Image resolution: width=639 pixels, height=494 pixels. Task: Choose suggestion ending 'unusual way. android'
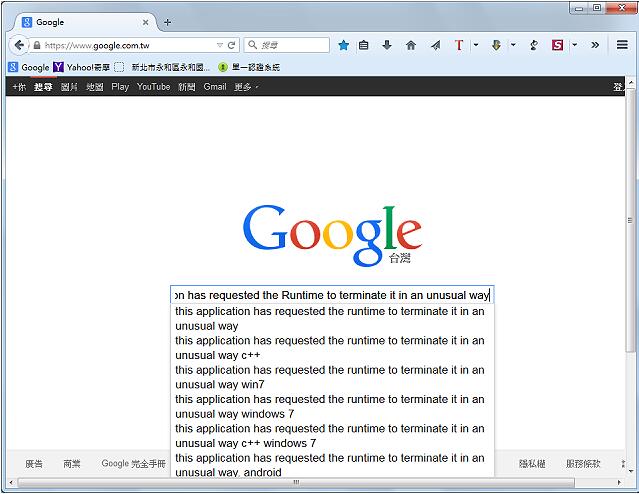(x=332, y=465)
